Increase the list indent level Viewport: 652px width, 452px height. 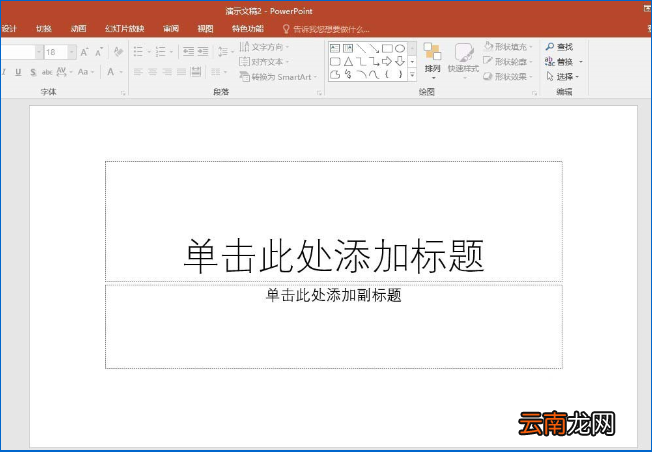[x=203, y=52]
